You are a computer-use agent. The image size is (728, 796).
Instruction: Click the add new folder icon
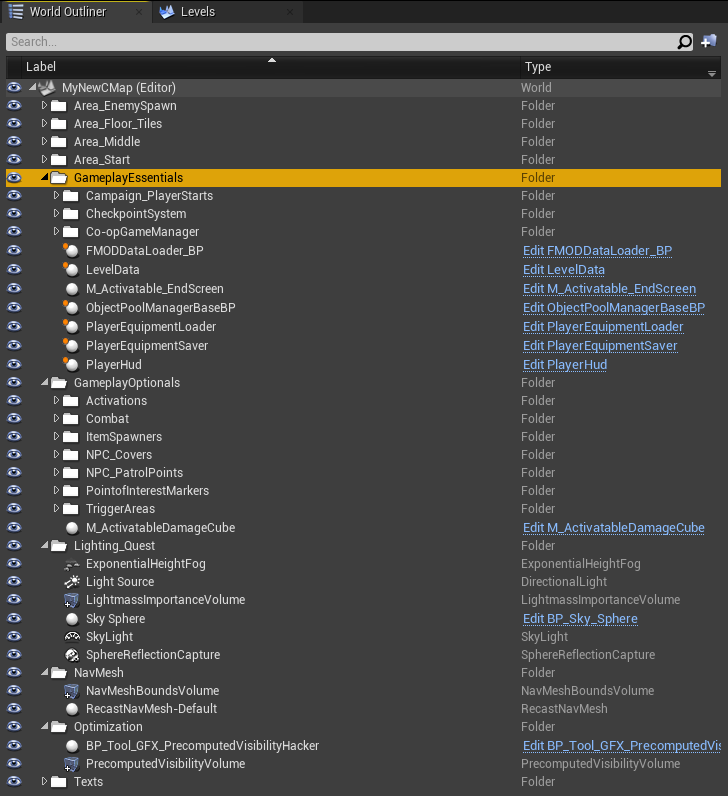(x=709, y=42)
